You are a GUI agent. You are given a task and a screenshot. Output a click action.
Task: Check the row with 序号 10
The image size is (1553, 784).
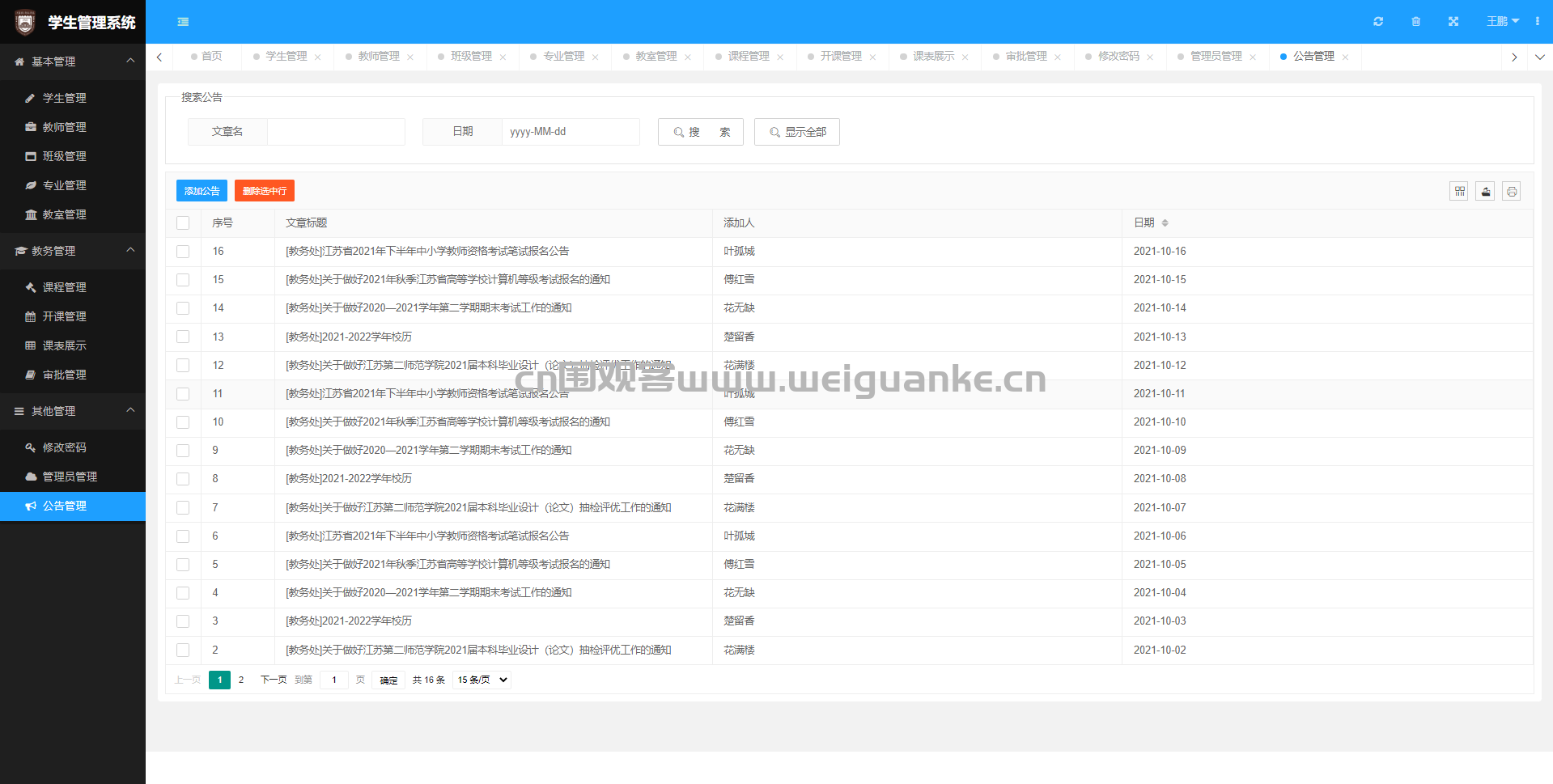pos(183,422)
